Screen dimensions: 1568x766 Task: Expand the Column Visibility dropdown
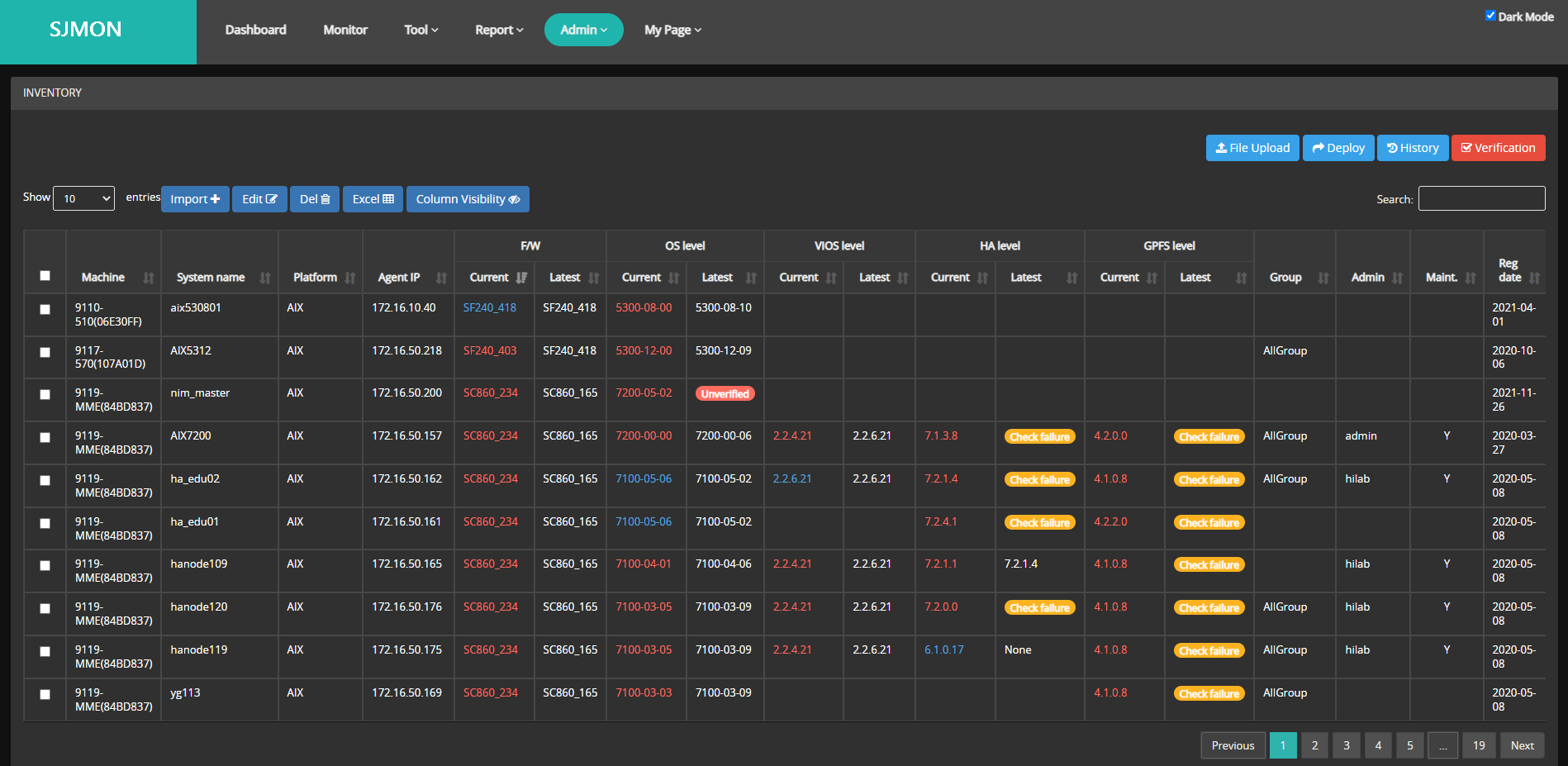click(x=468, y=199)
